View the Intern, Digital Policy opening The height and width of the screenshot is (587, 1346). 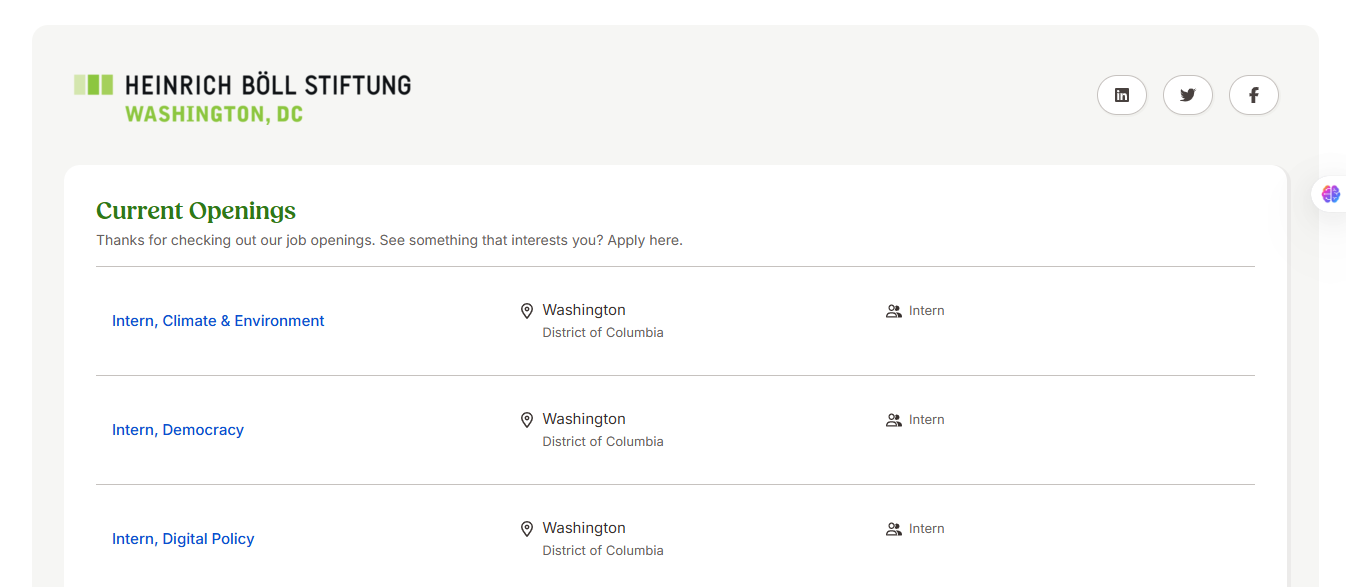pyautogui.click(x=183, y=539)
